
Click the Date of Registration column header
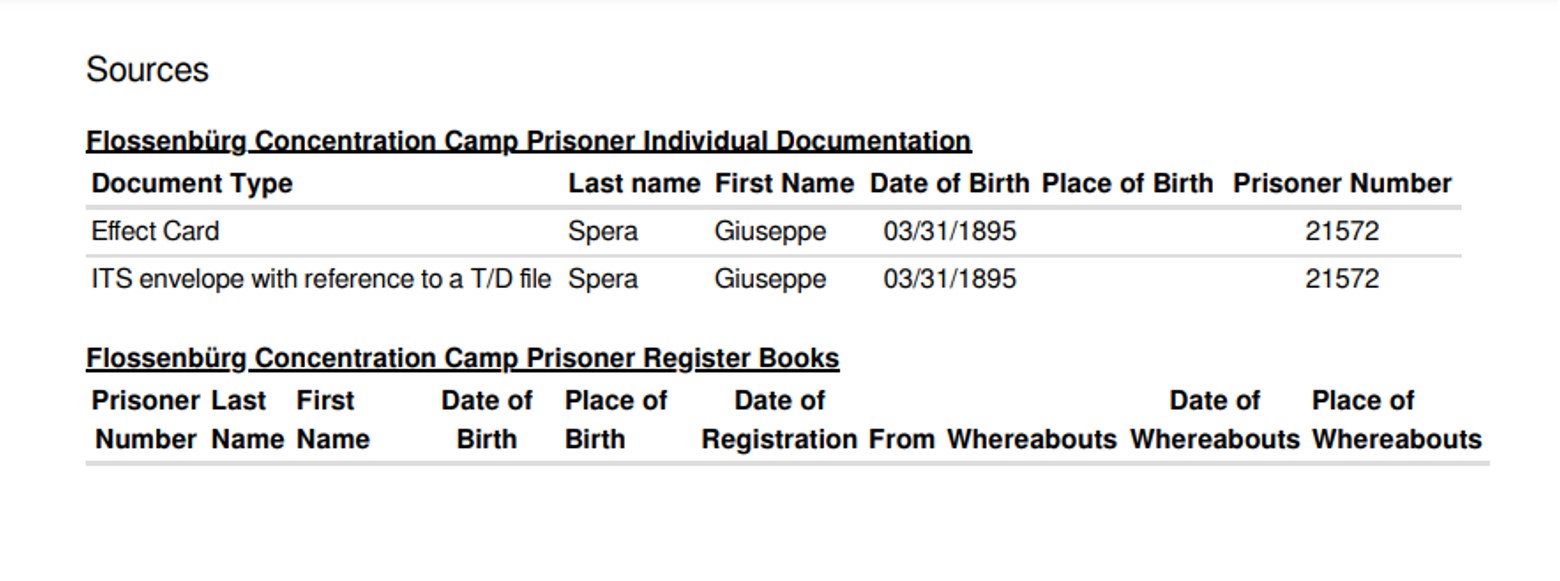tap(779, 420)
